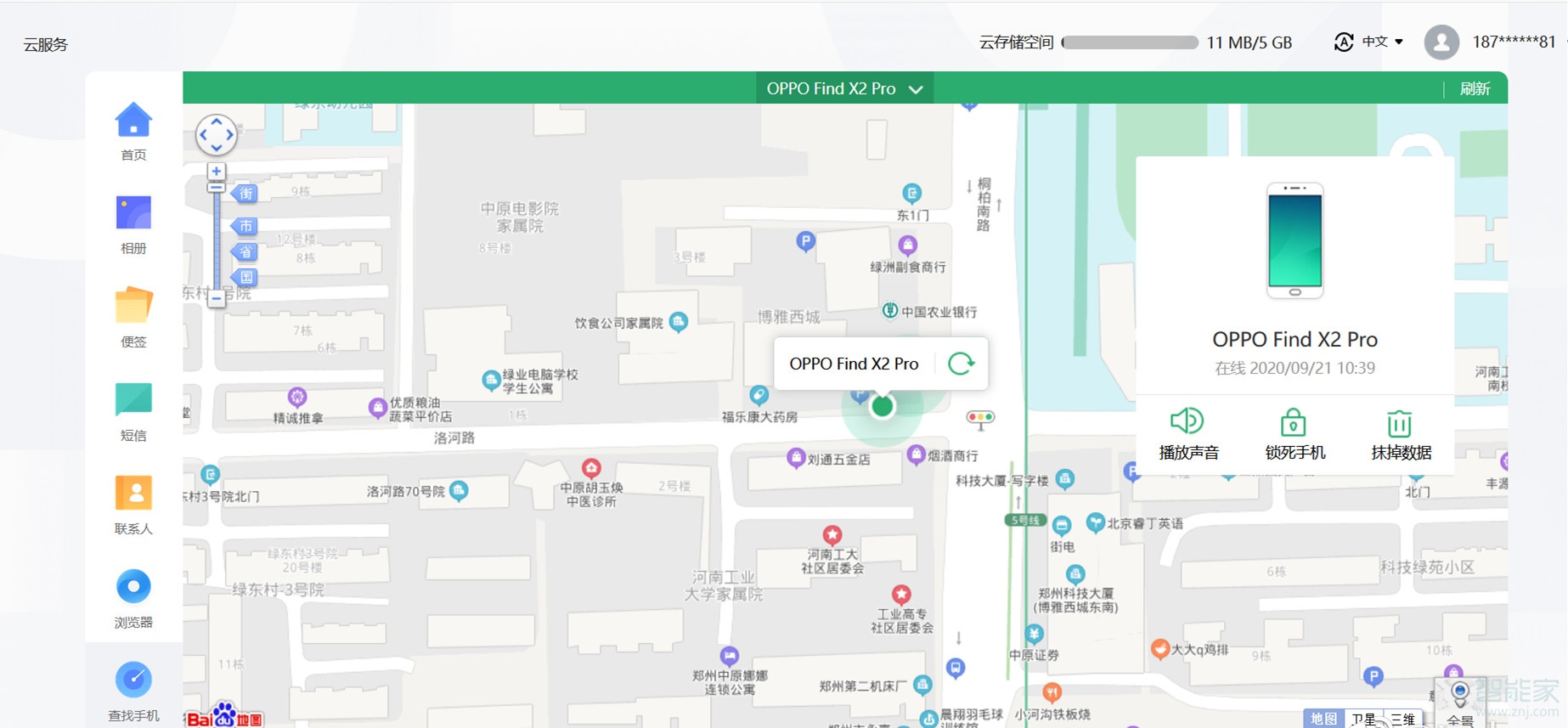
Task: Open 全景 panorama view
Action: (1460, 703)
